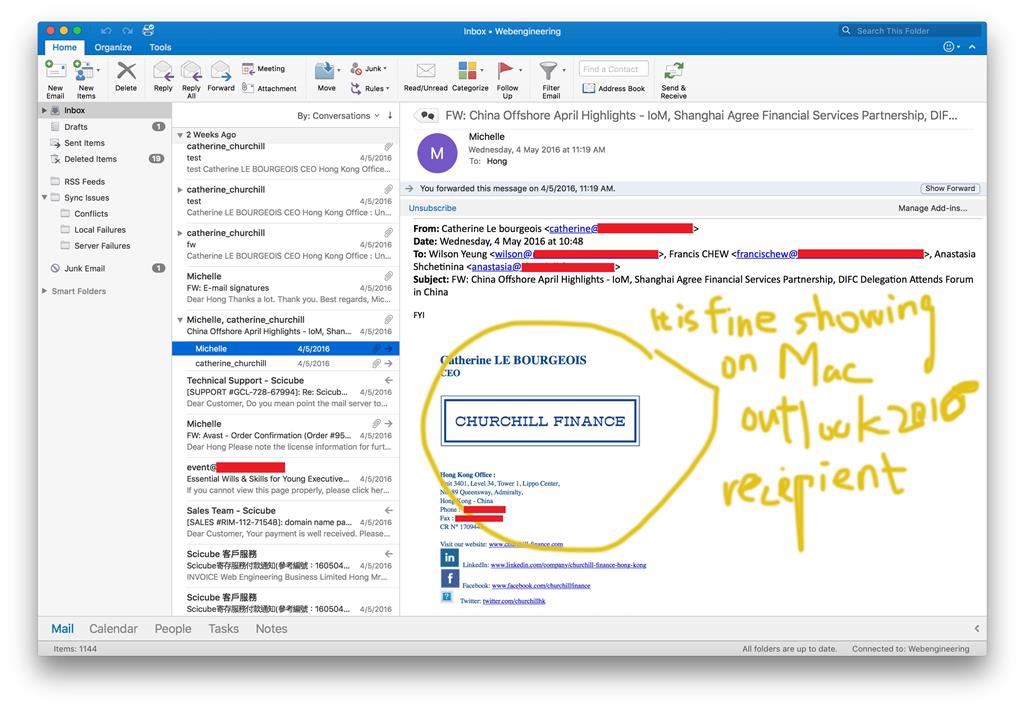Flag message with Follow Up
Screen dimensions: 1024x709
coord(507,79)
